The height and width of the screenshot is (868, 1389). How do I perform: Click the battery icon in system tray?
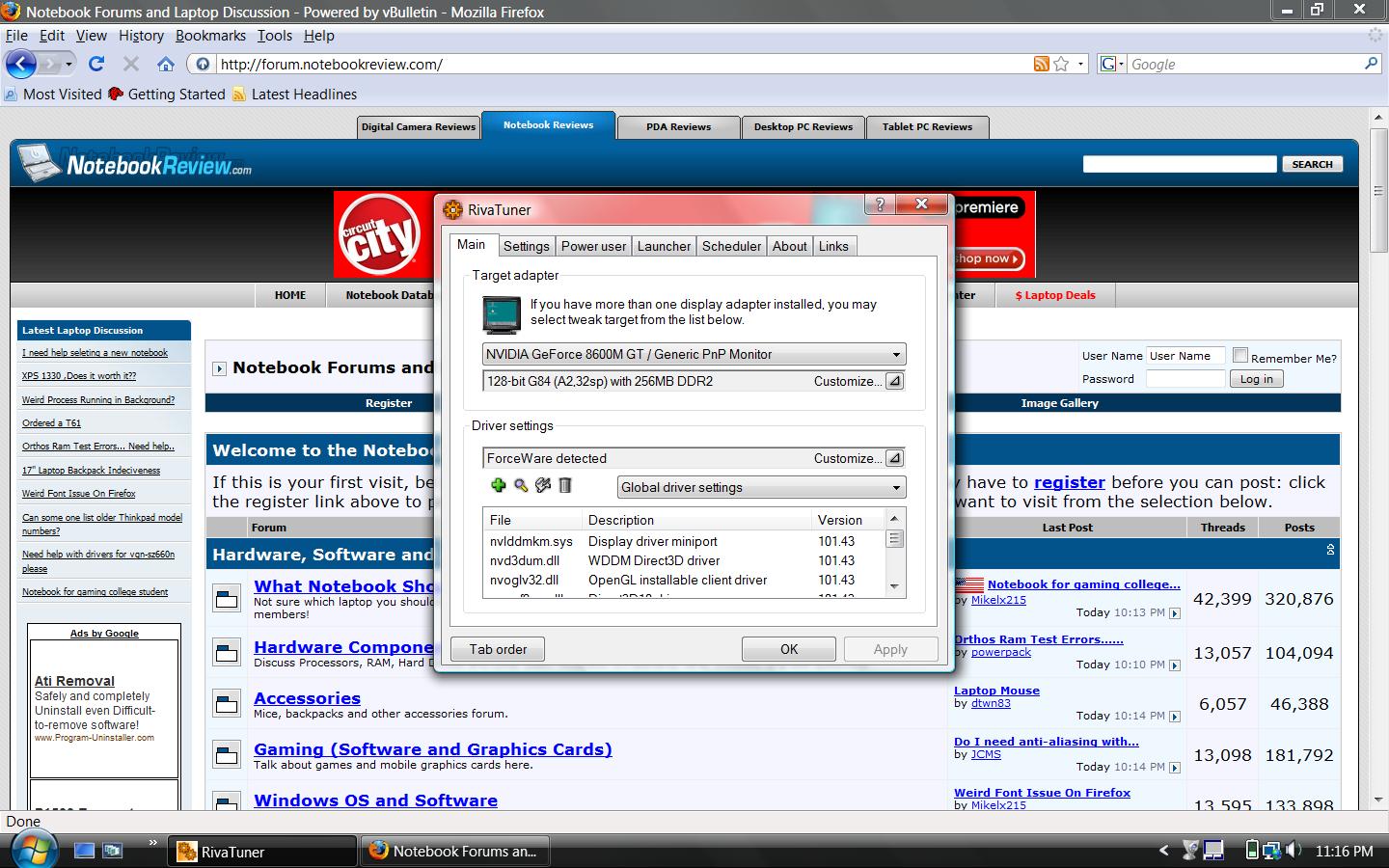point(1252,851)
